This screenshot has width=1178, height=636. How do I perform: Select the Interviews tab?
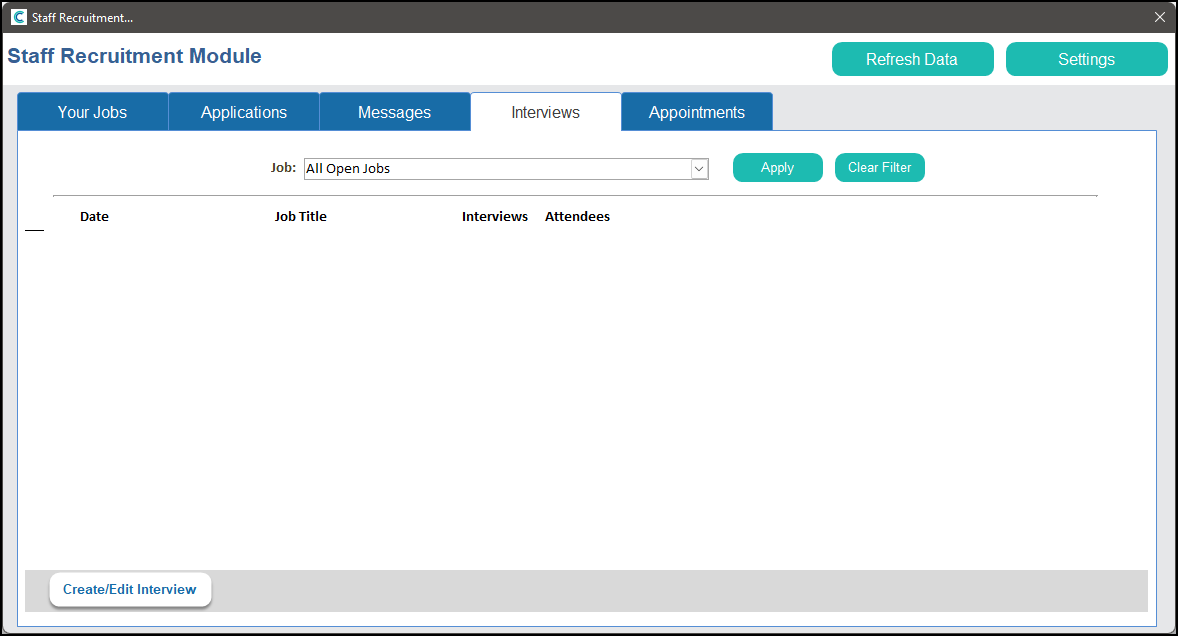point(545,112)
